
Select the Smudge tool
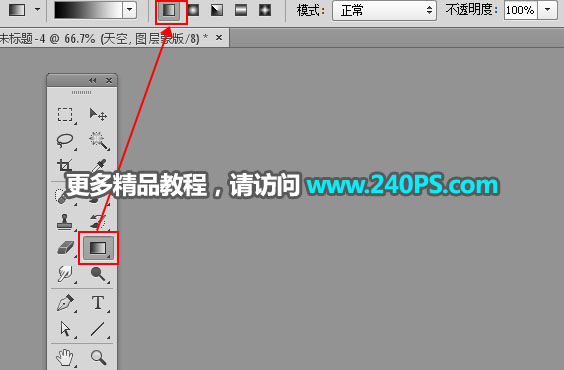(x=65, y=274)
